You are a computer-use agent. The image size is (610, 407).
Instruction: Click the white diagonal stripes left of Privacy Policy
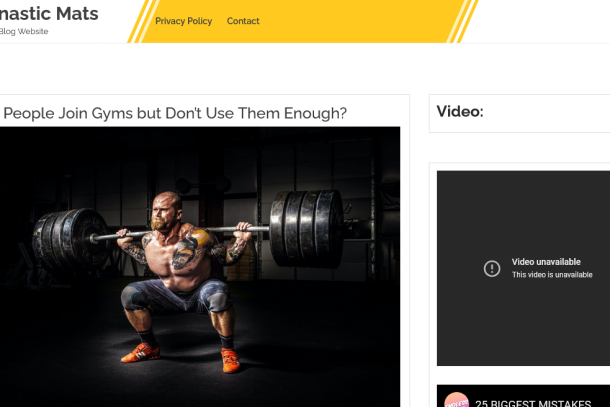coord(143,21)
